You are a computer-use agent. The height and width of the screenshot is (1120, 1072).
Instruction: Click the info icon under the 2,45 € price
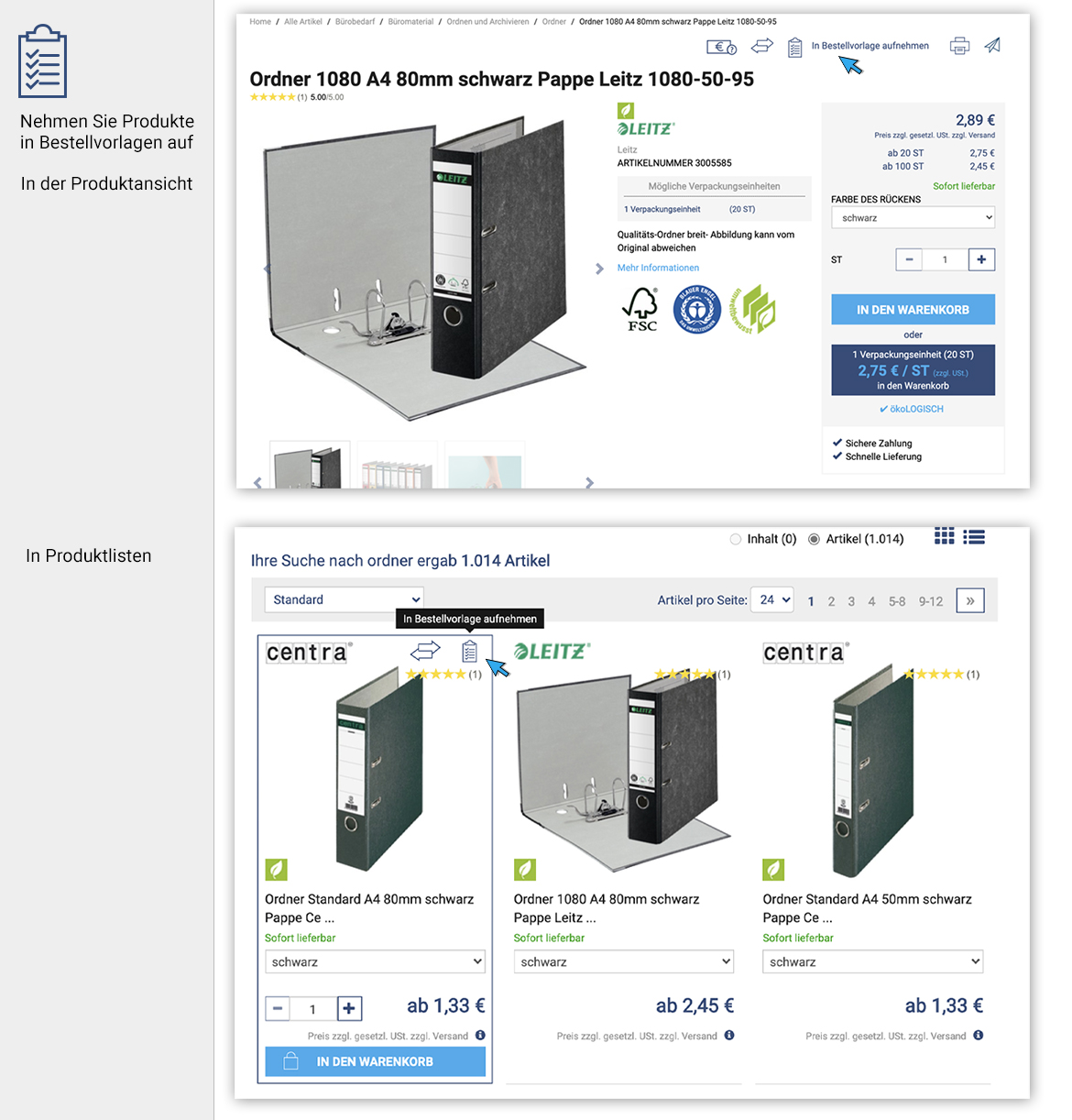[729, 1035]
